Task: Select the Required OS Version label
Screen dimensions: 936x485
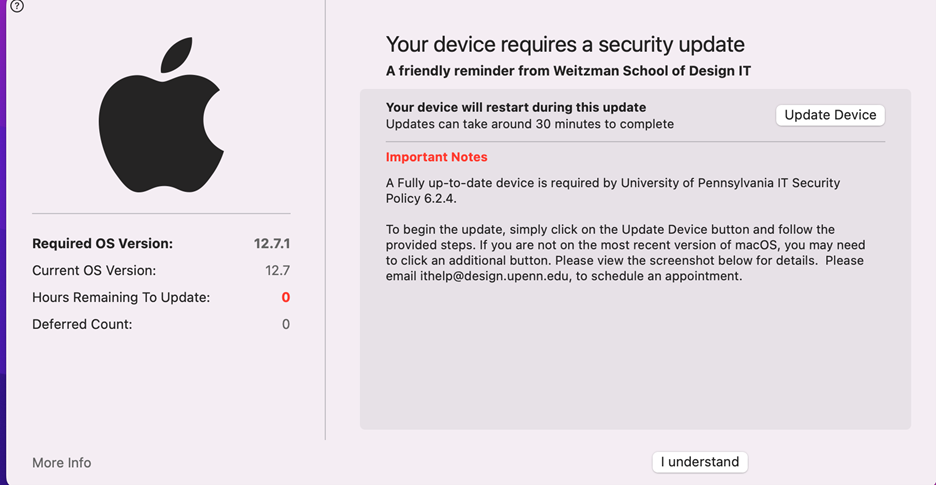Action: (x=102, y=243)
